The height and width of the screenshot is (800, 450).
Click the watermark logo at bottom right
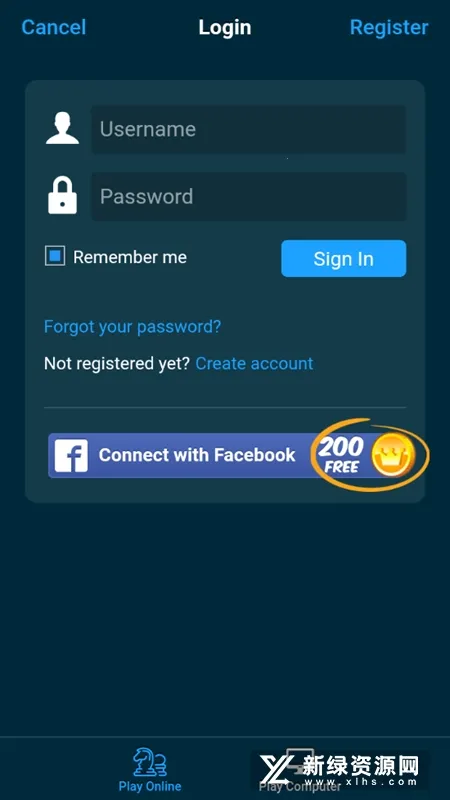click(340, 770)
